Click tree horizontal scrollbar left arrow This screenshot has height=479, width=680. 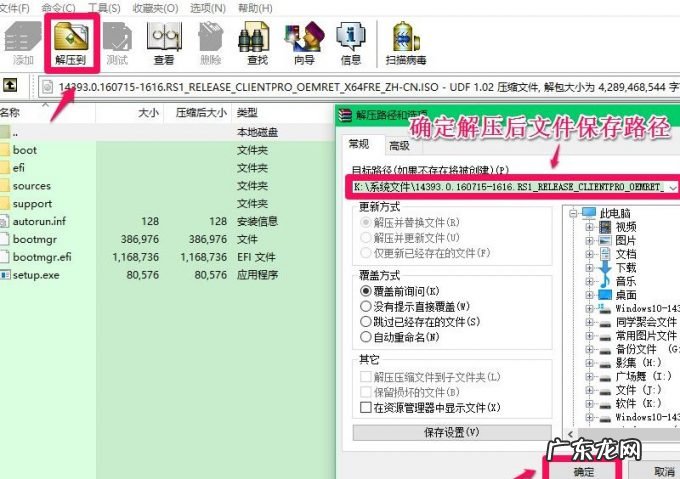coord(570,434)
